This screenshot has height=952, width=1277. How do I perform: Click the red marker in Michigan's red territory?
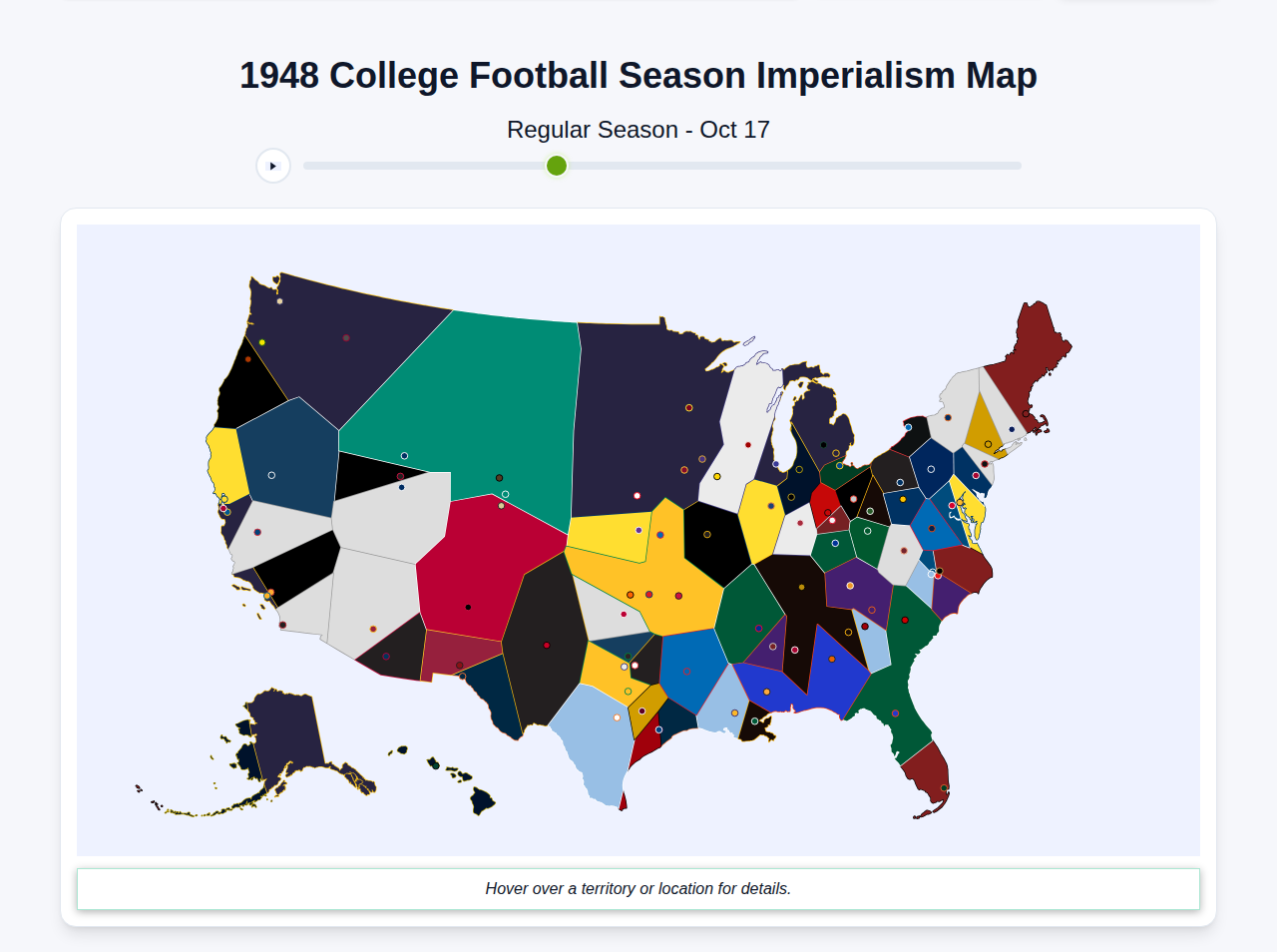click(828, 512)
